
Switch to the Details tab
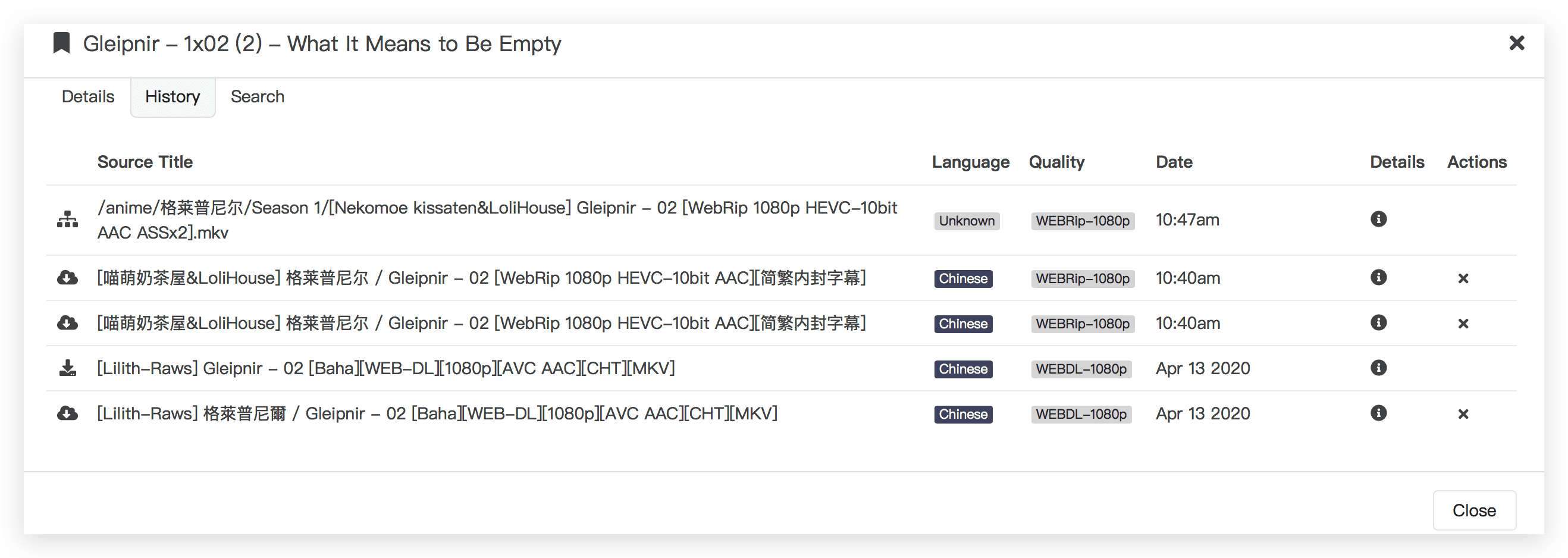click(88, 96)
